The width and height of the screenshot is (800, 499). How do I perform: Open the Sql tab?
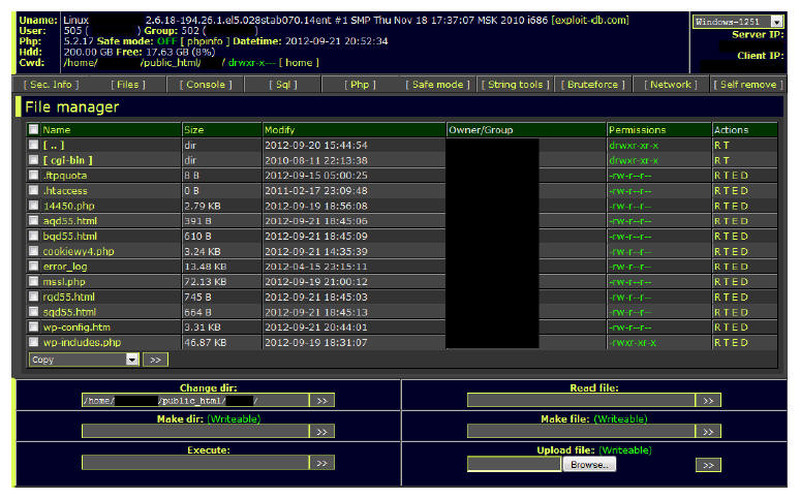point(283,85)
